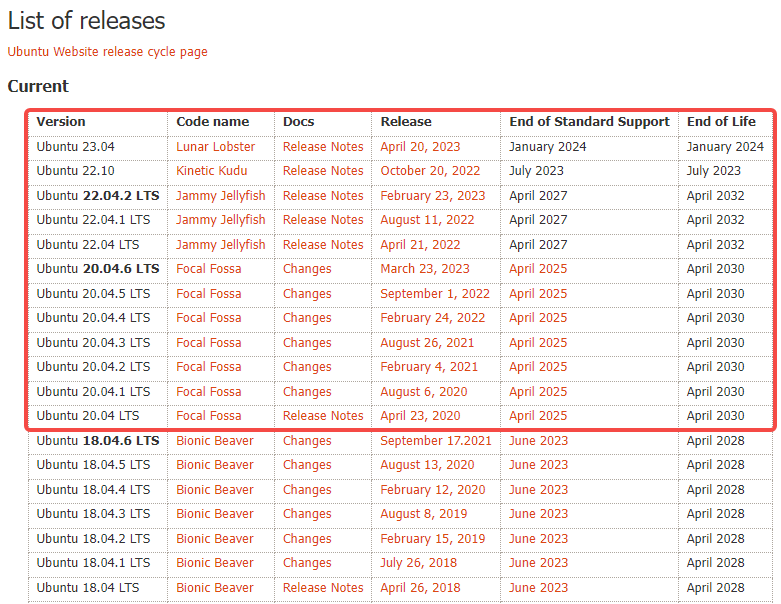This screenshot has width=781, height=604.
Task: Click the August 6, 2020 release date link
Action: 423,392
